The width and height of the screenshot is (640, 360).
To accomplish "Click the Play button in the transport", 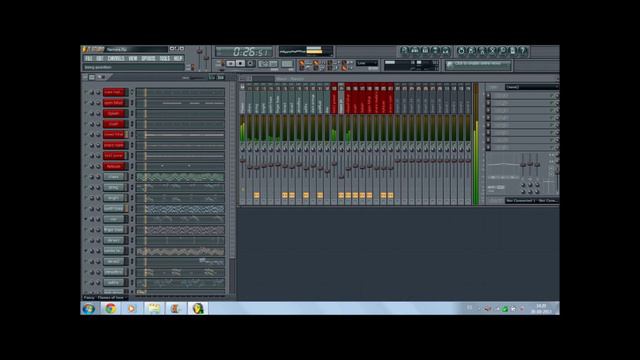I will [231, 64].
